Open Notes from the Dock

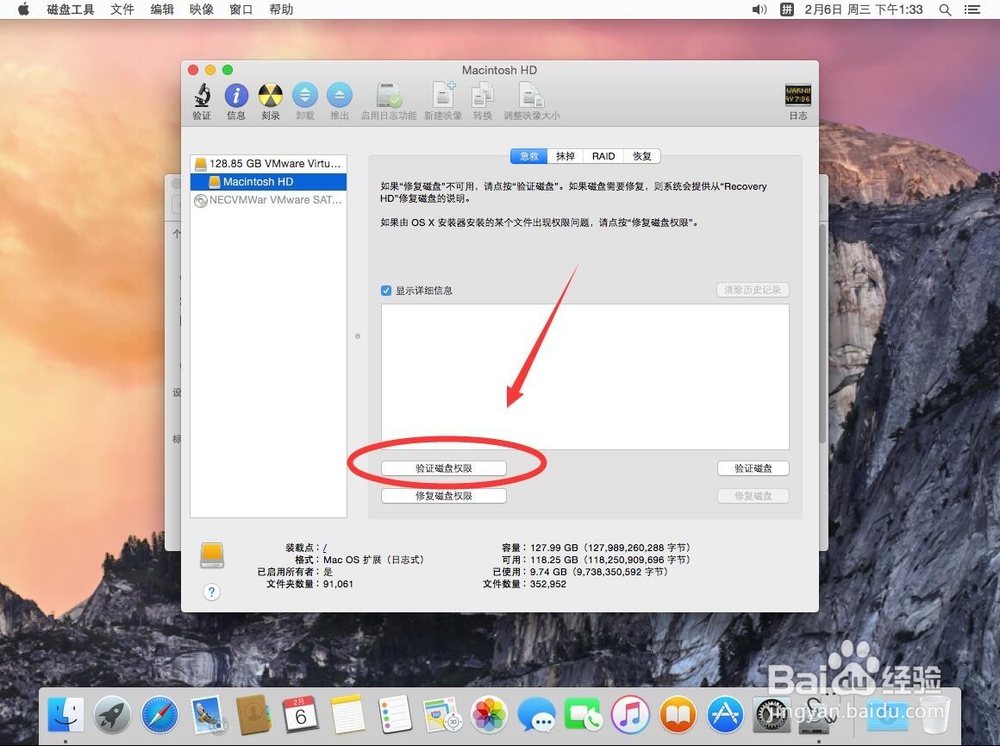(x=348, y=714)
